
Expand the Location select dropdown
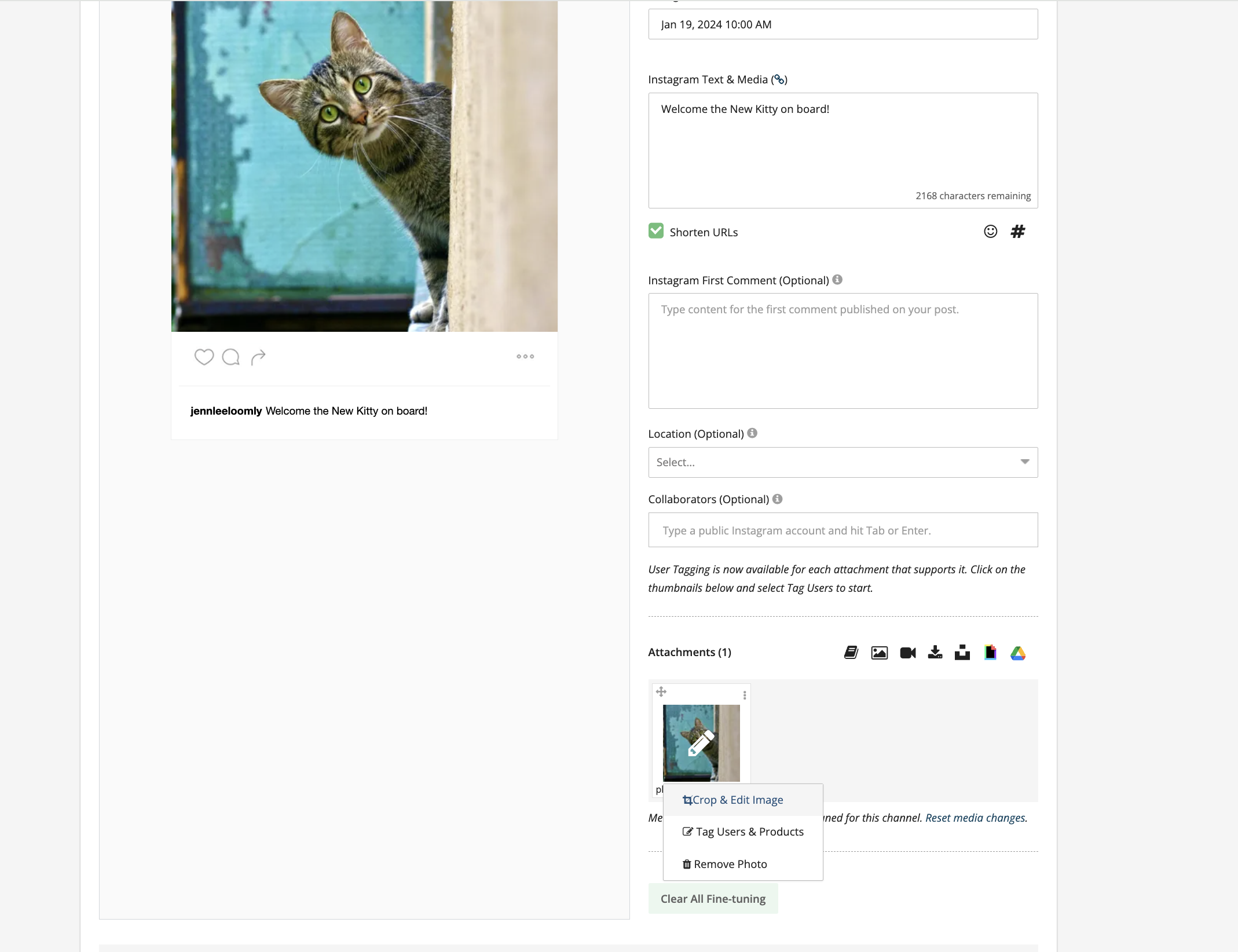tap(843, 462)
